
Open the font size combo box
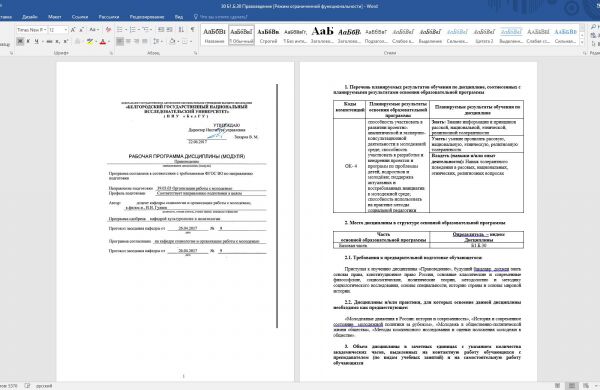[58, 29]
